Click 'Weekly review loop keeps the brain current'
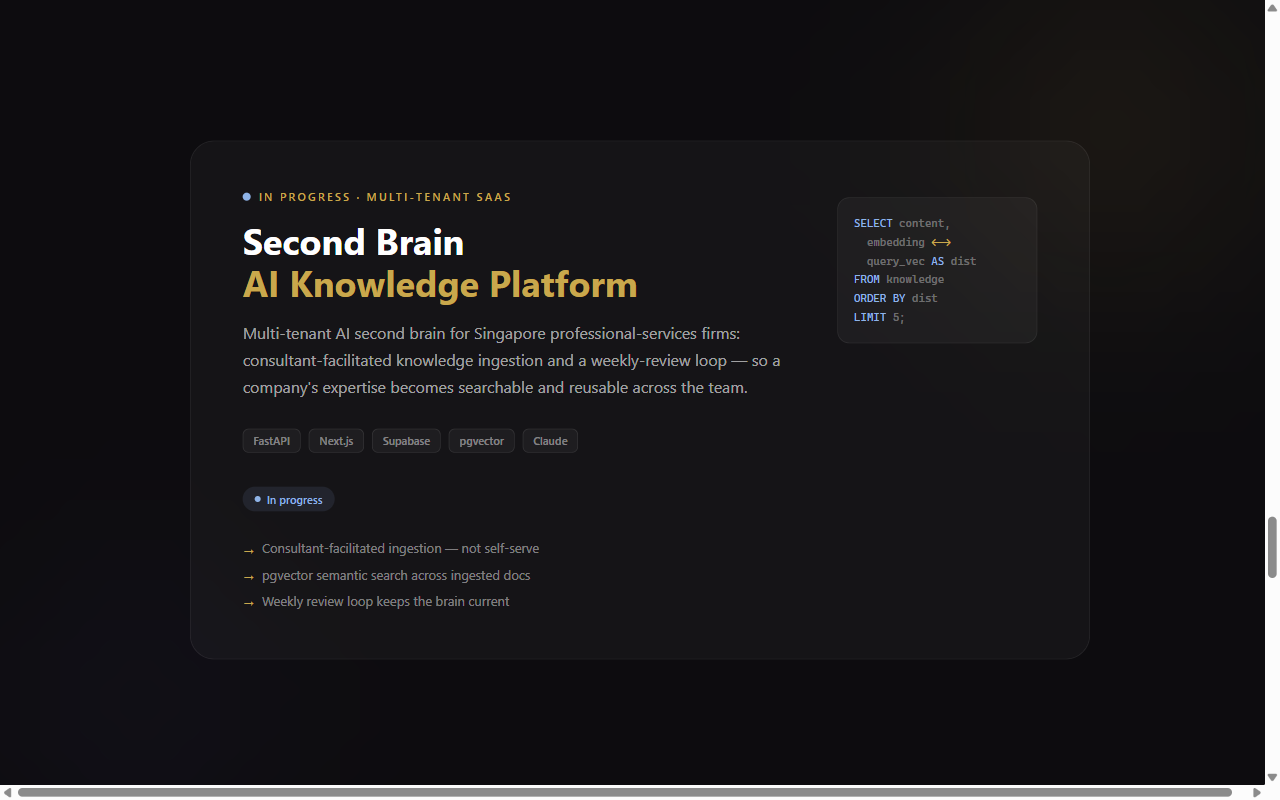 point(386,602)
